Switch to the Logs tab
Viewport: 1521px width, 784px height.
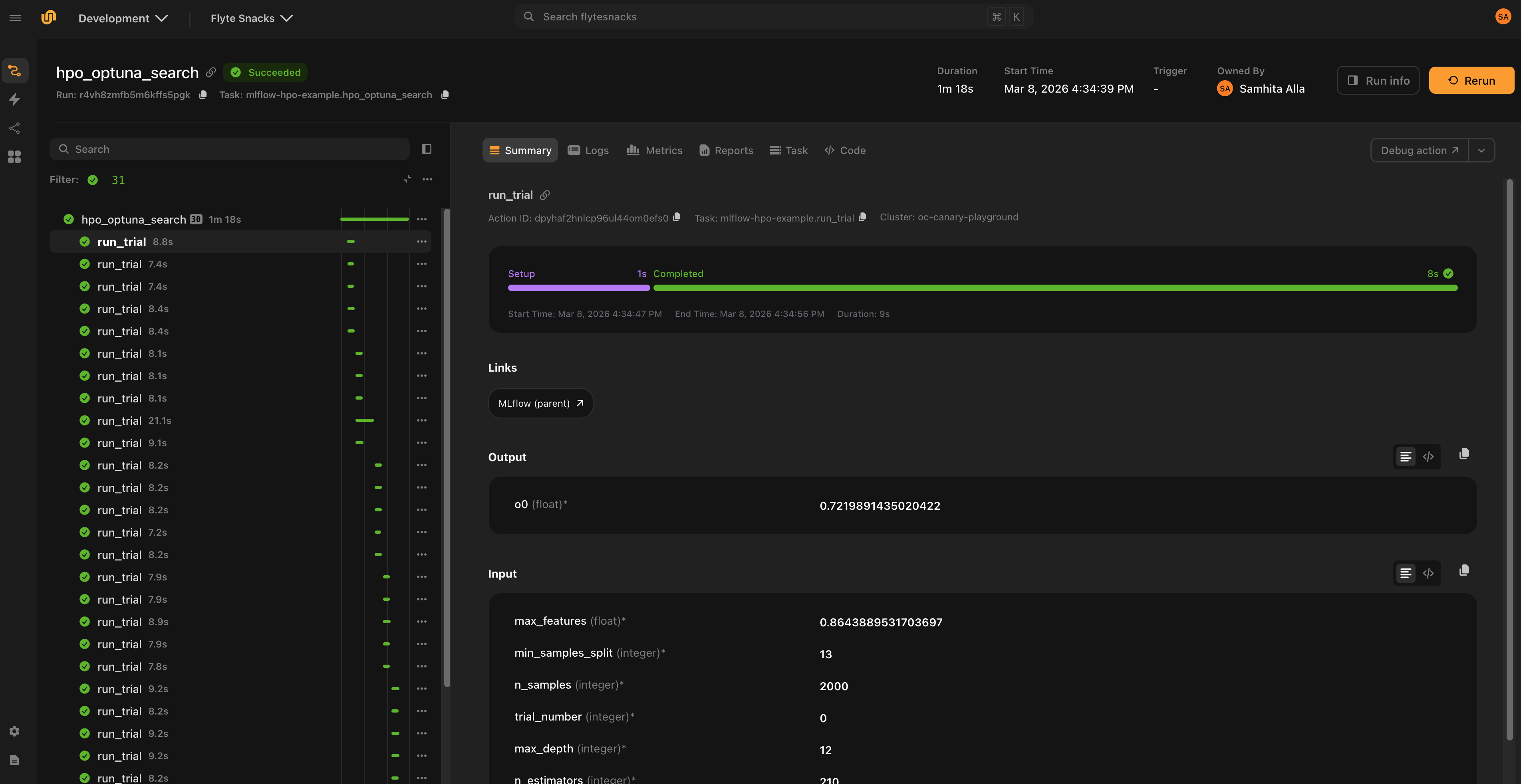tap(588, 150)
